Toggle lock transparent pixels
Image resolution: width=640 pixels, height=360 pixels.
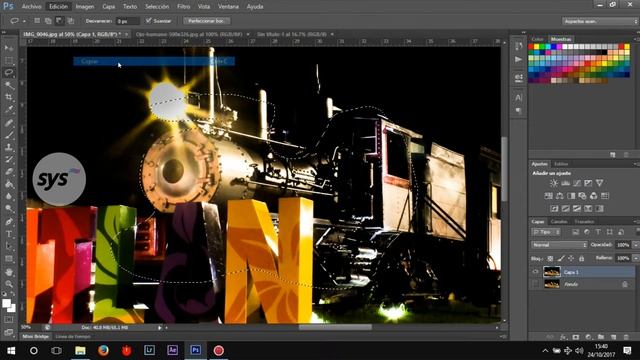550,258
